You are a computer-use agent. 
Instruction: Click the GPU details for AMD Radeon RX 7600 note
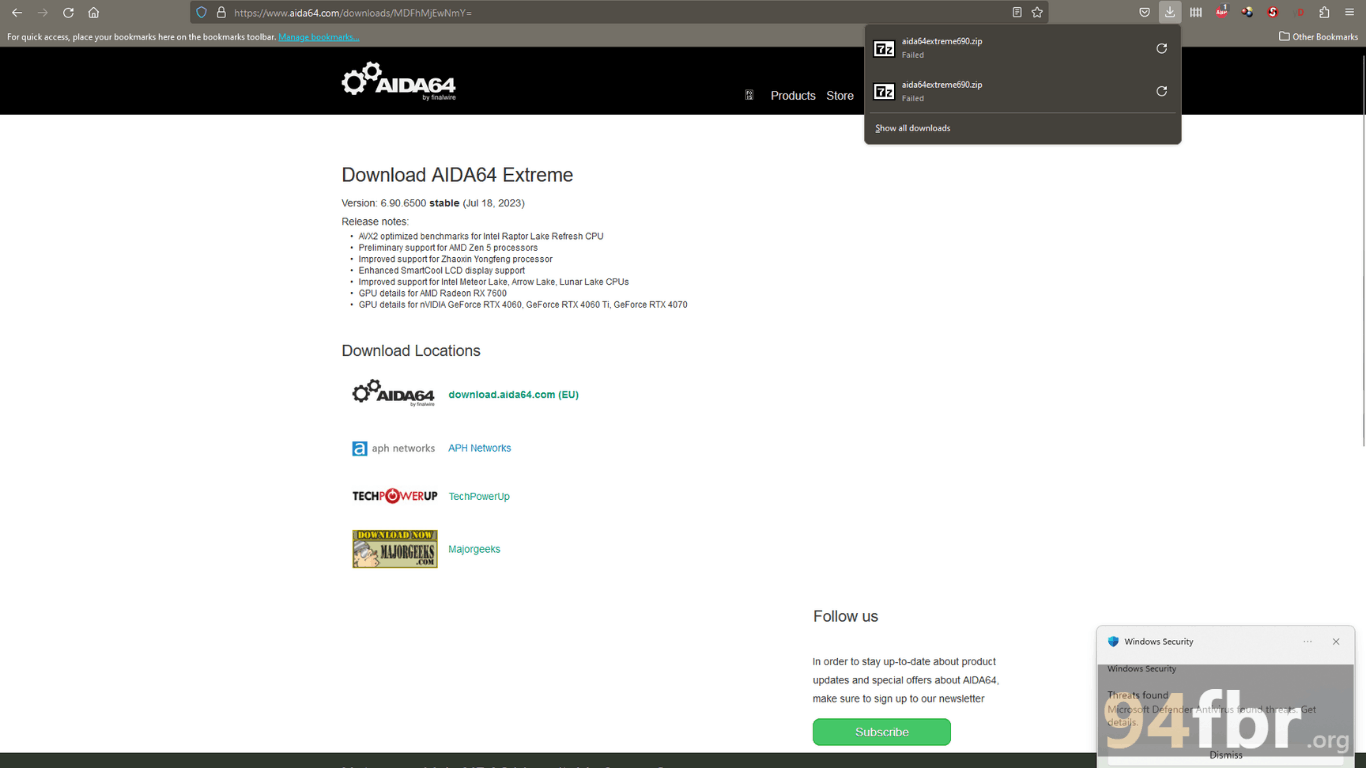(x=432, y=293)
